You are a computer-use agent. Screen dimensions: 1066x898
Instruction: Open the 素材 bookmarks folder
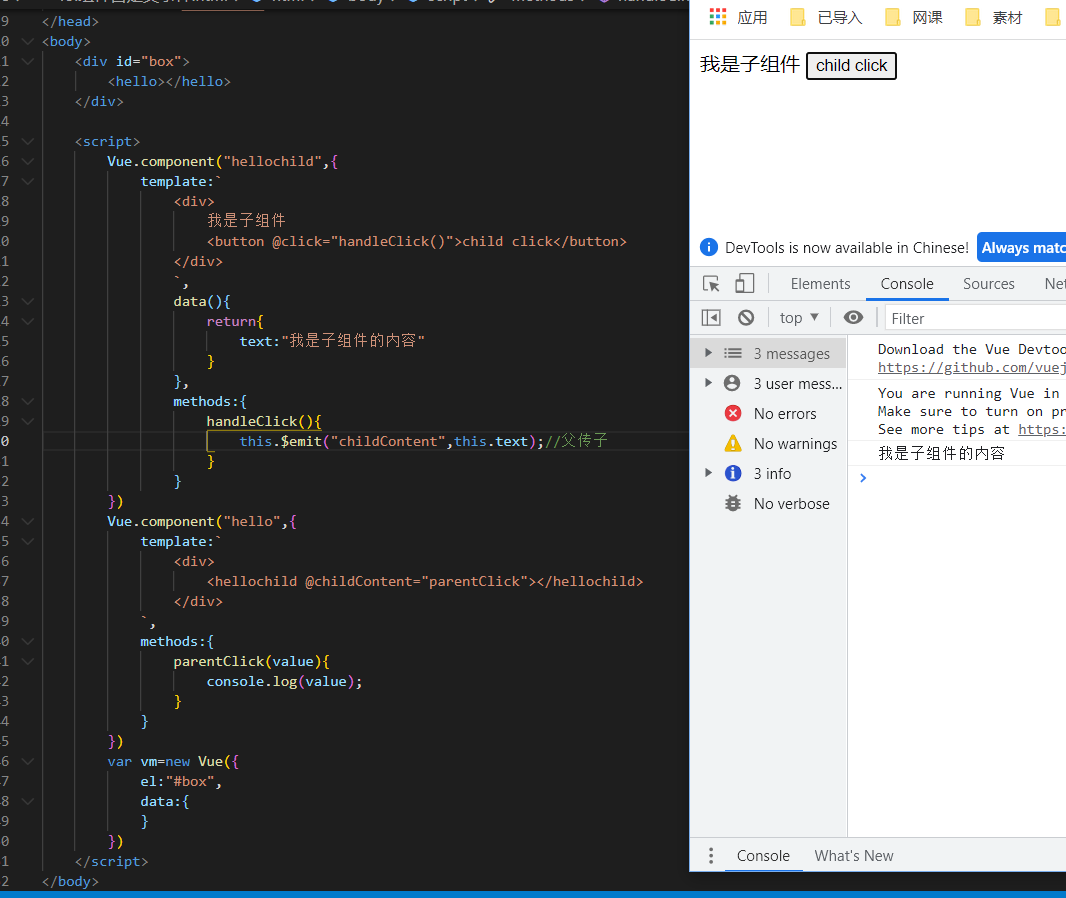pyautogui.click(x=993, y=18)
